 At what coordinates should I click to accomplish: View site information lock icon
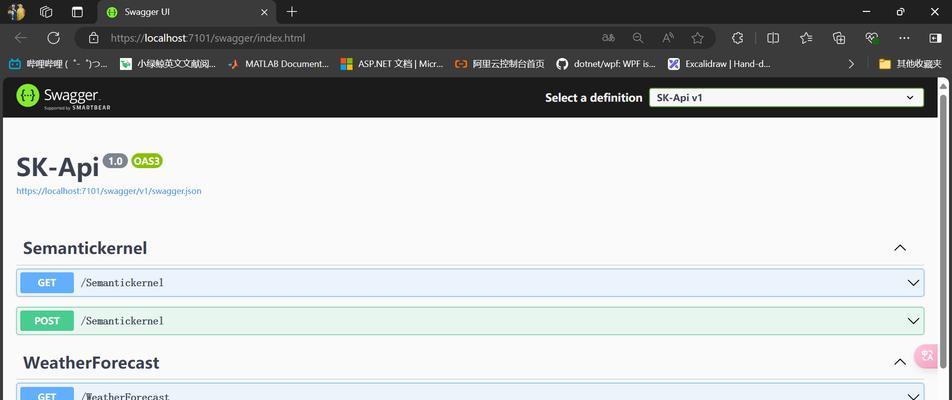94,38
